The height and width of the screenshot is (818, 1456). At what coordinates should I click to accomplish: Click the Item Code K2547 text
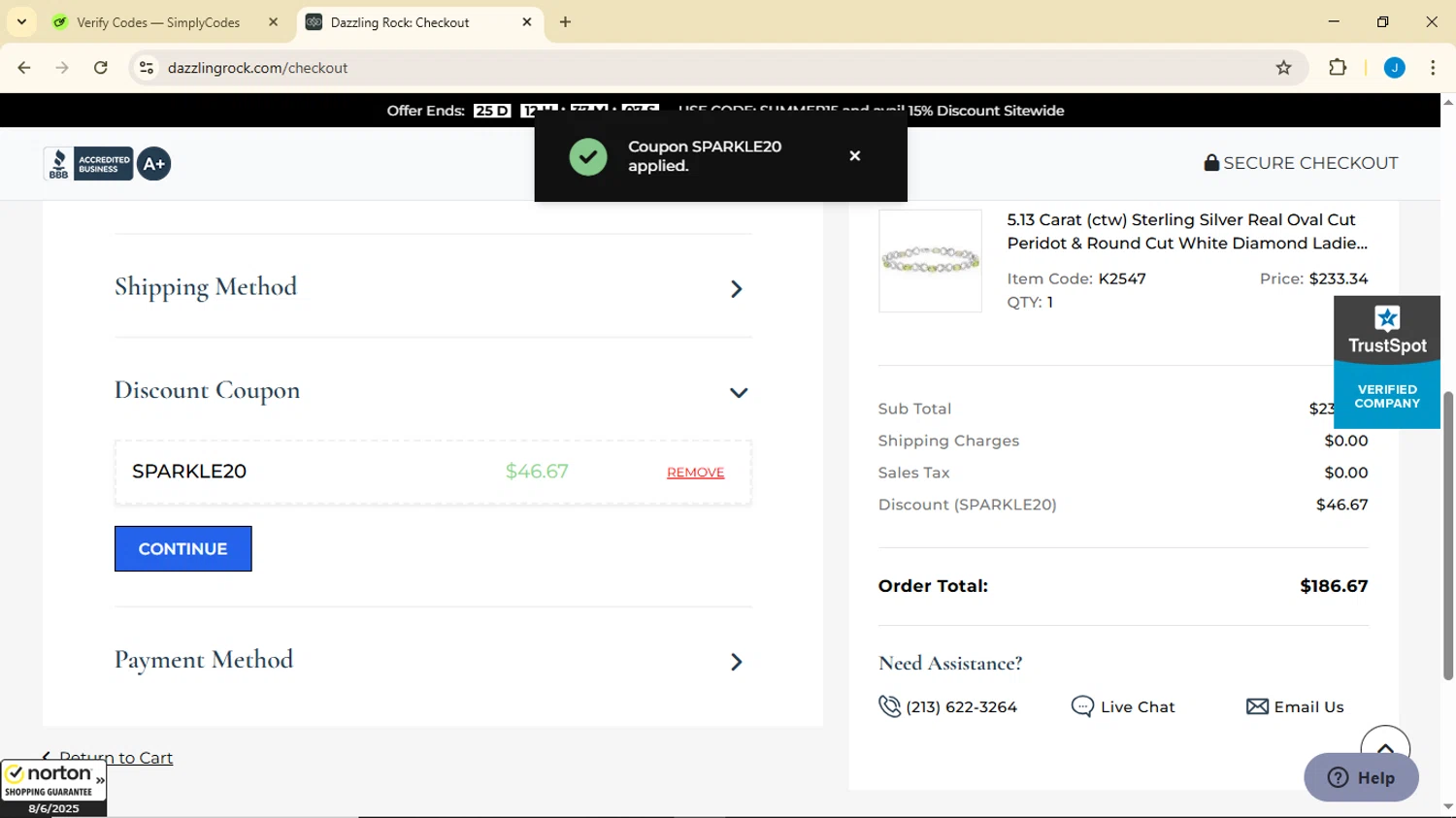(x=1076, y=278)
